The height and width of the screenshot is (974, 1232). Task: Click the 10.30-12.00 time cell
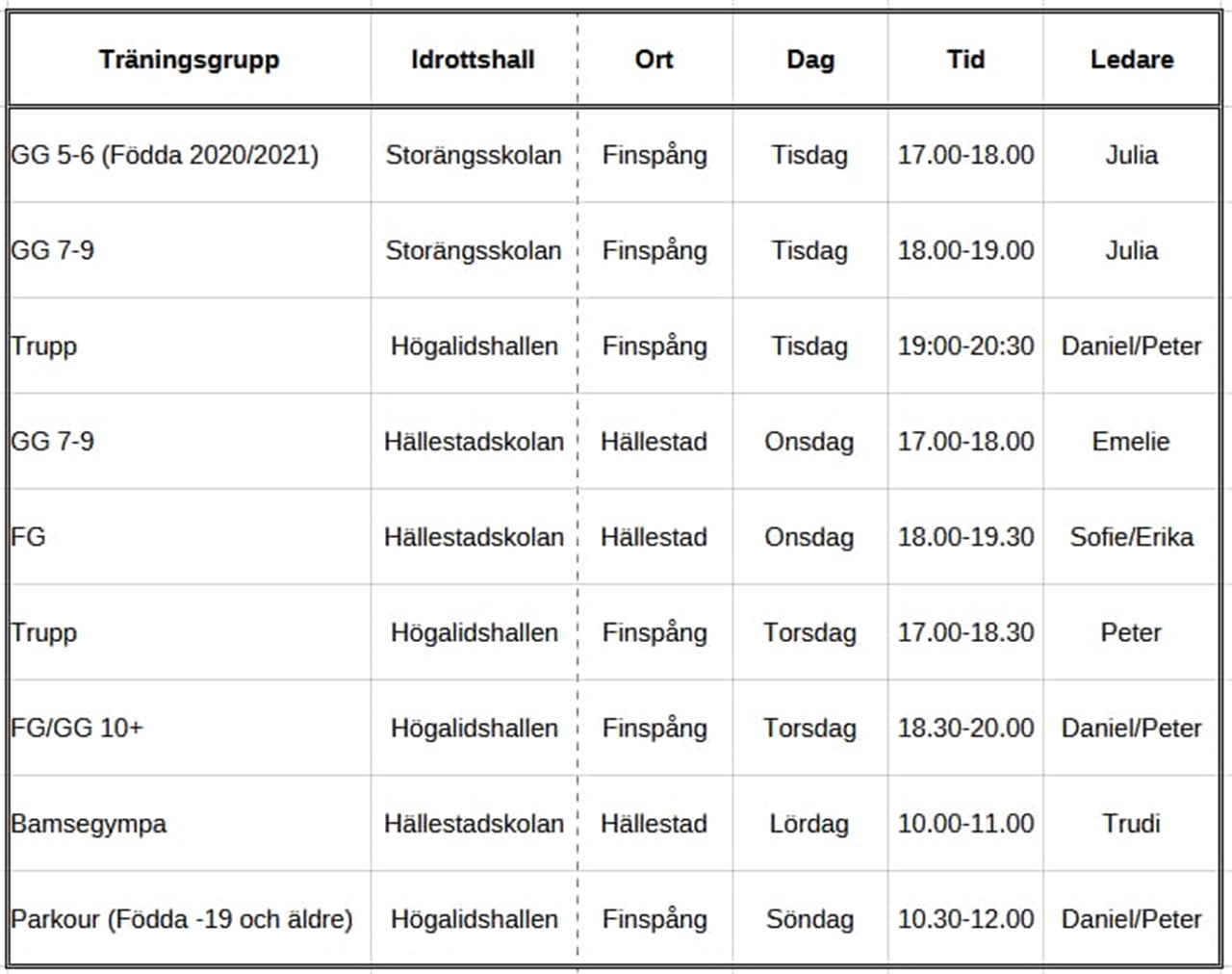[x=965, y=918]
